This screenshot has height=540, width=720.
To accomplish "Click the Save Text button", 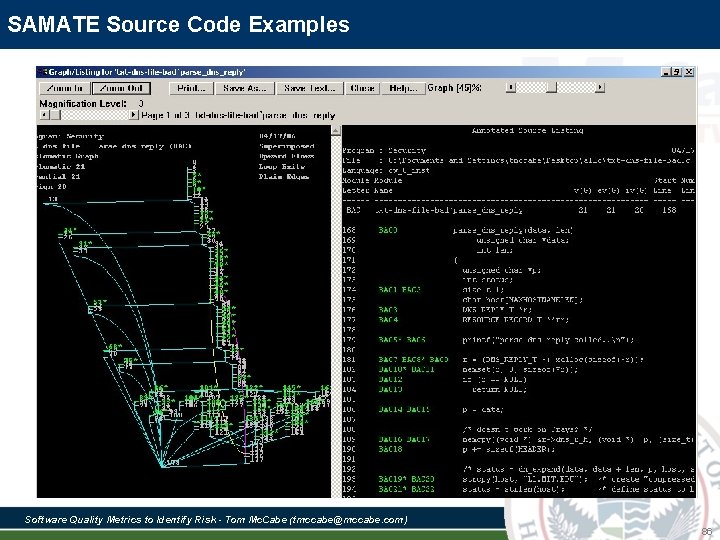I will click(309, 88).
